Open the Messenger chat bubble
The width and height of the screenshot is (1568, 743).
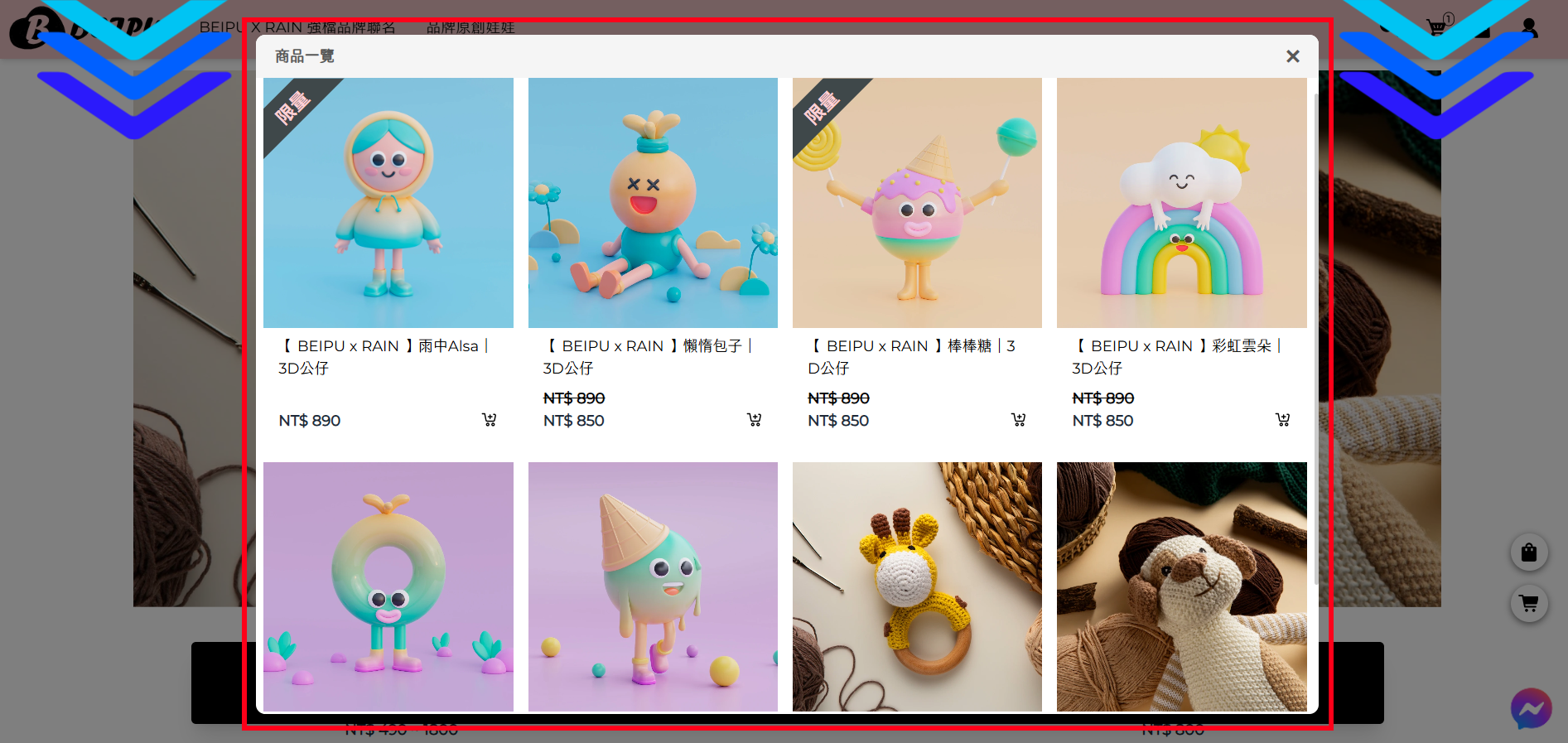point(1531,709)
